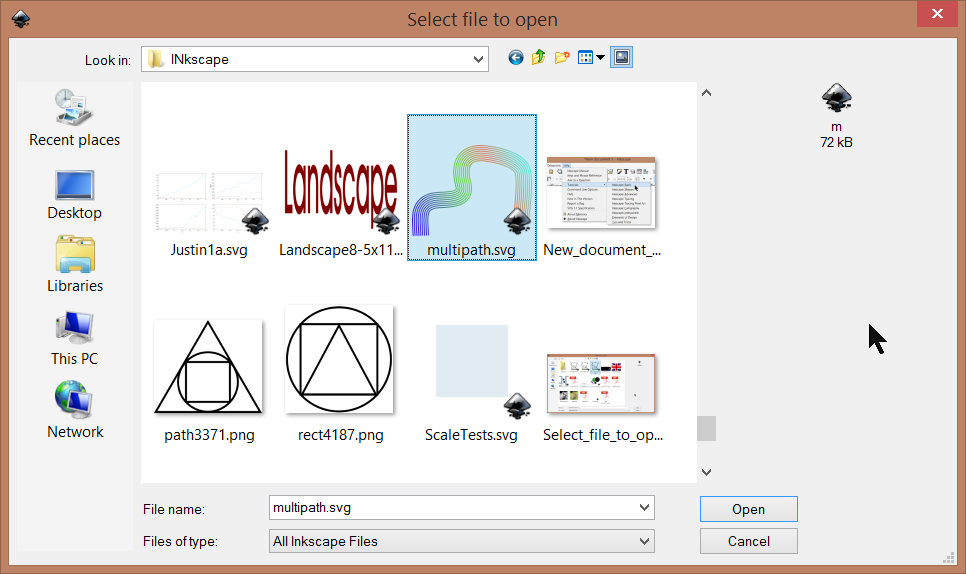The image size is (966, 574).
Task: Open the View menu icon
Action: point(592,58)
